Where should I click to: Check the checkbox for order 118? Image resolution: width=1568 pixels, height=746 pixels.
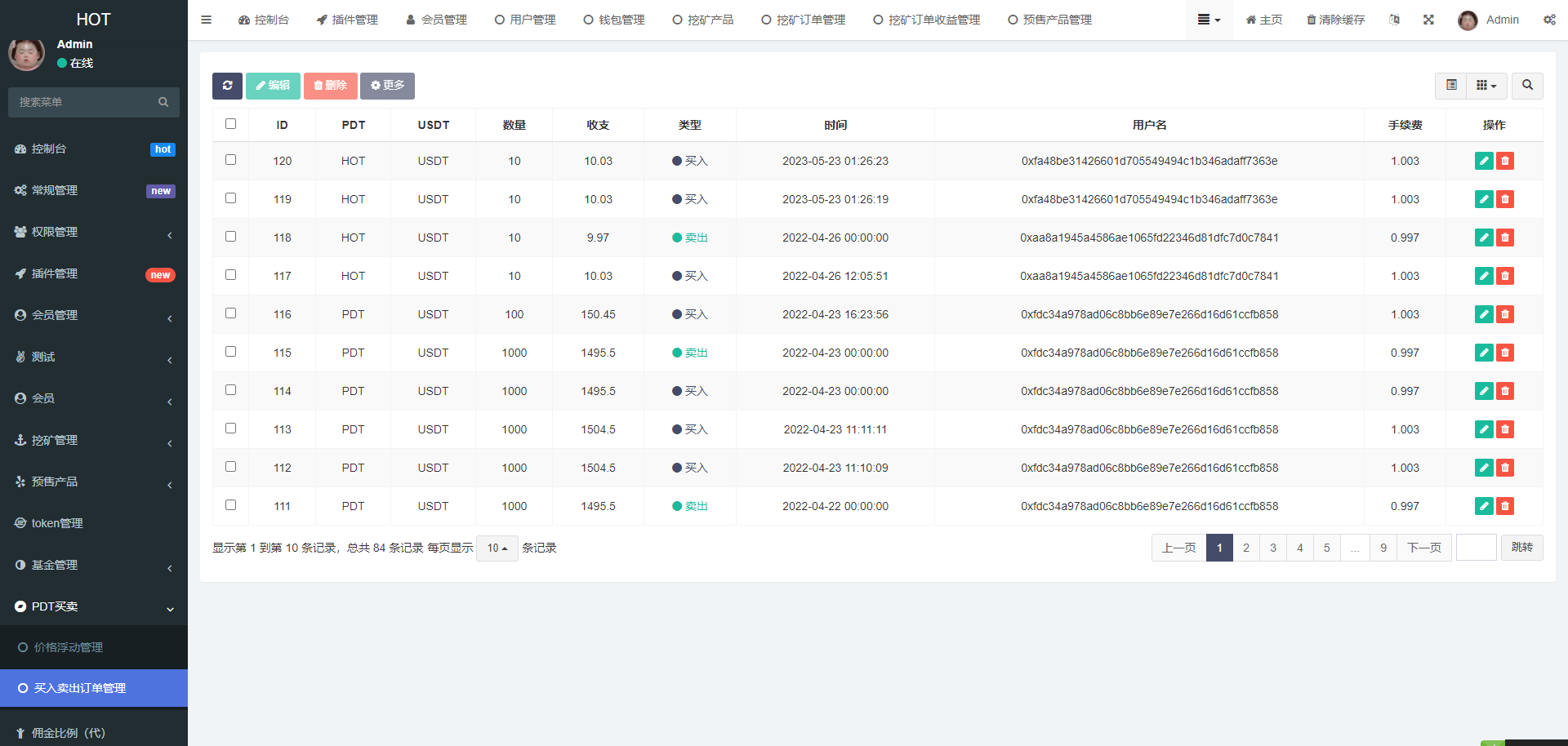click(x=230, y=237)
